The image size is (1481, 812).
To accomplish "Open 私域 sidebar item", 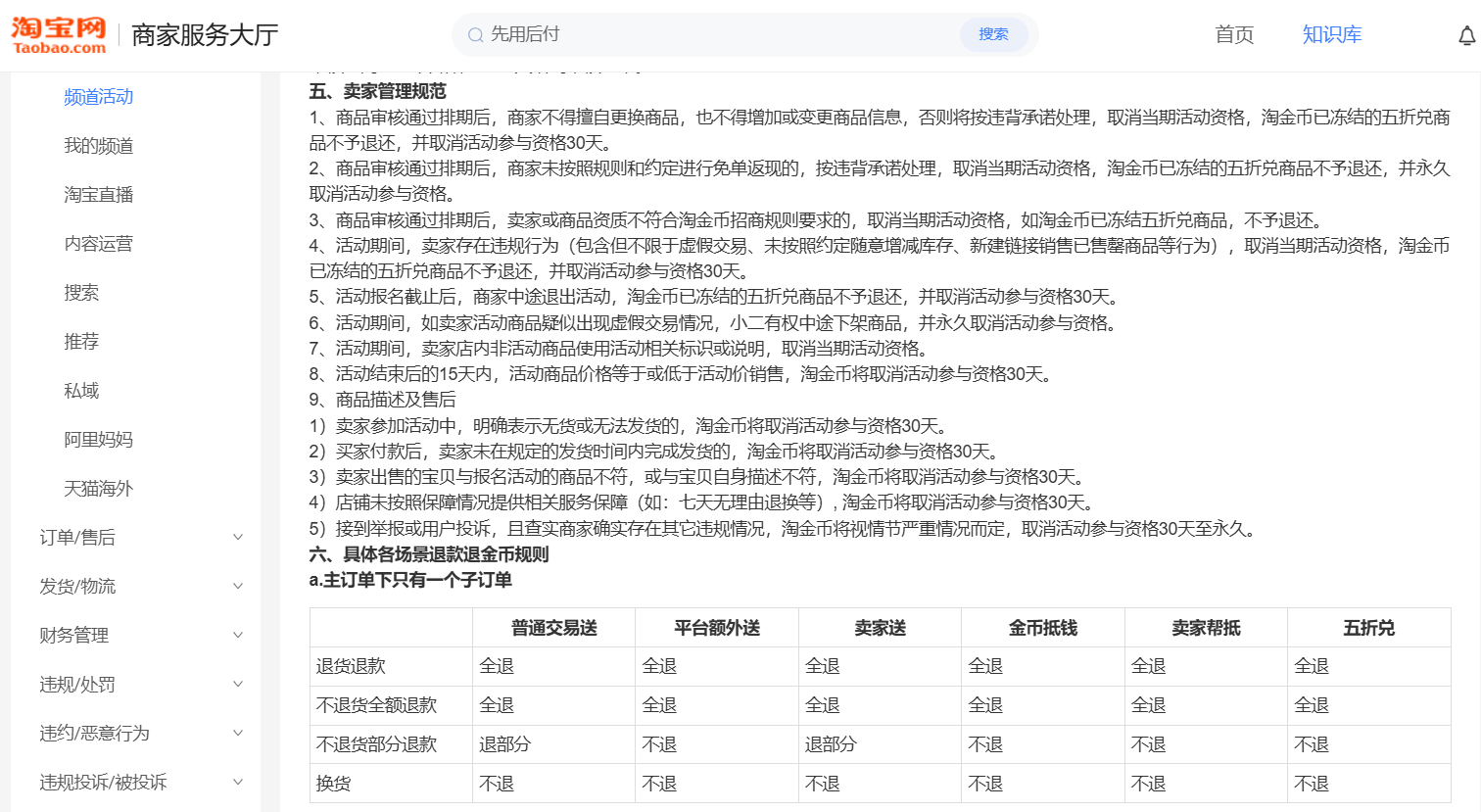I will tap(81, 391).
